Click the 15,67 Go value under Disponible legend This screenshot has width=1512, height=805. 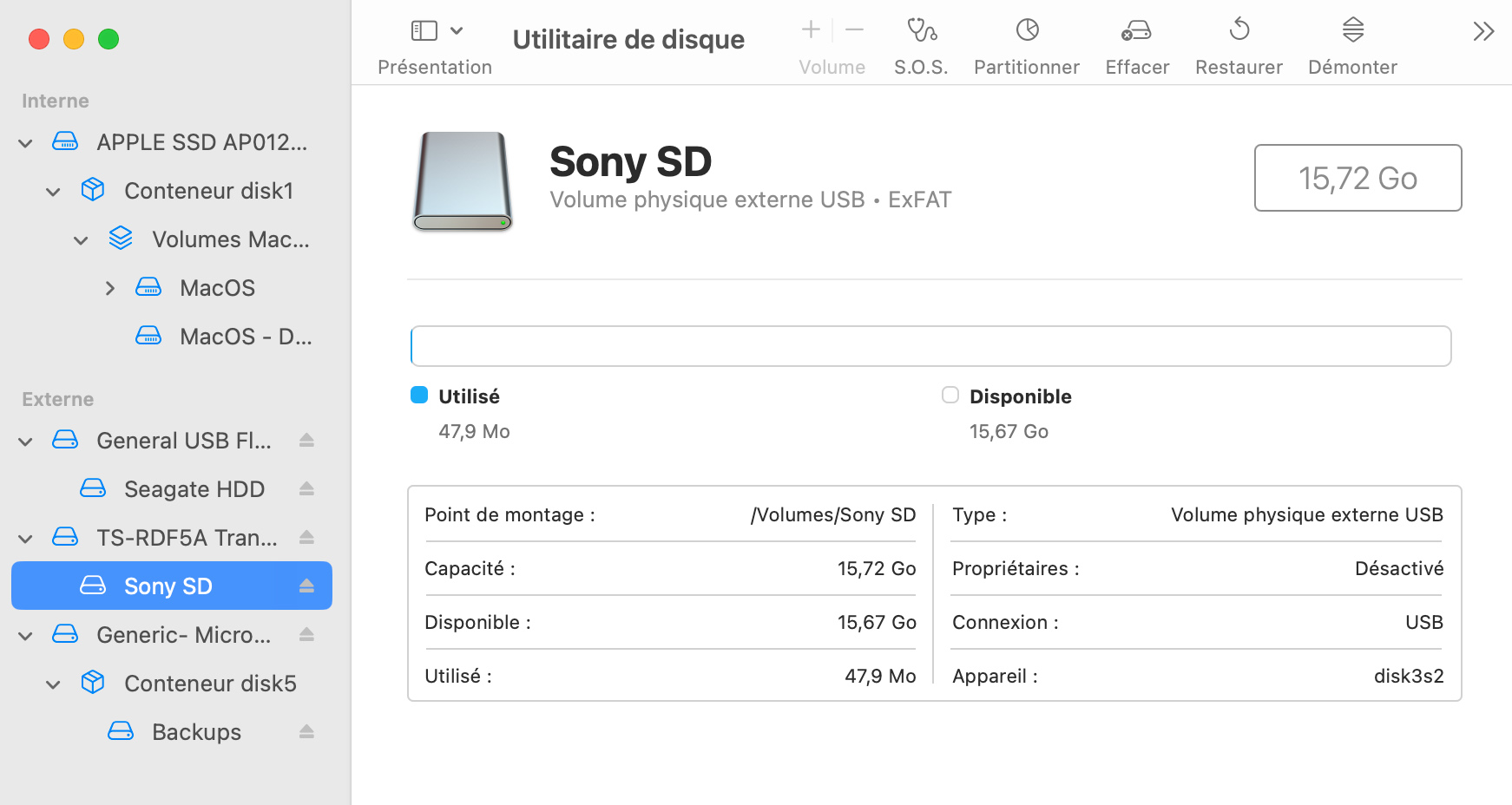[1009, 431]
